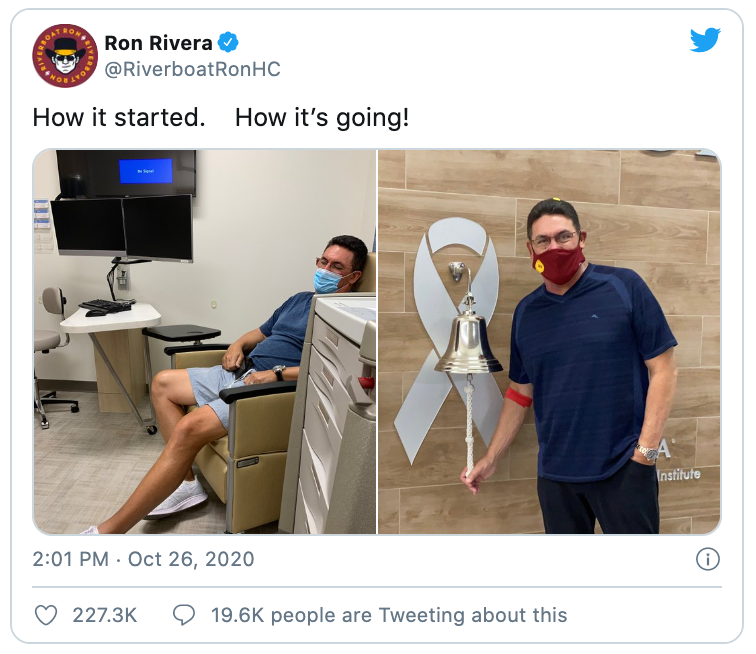The height and width of the screenshot is (654, 756).
Task: Open "19.6K people are Tweeting about this"
Action: [389, 615]
